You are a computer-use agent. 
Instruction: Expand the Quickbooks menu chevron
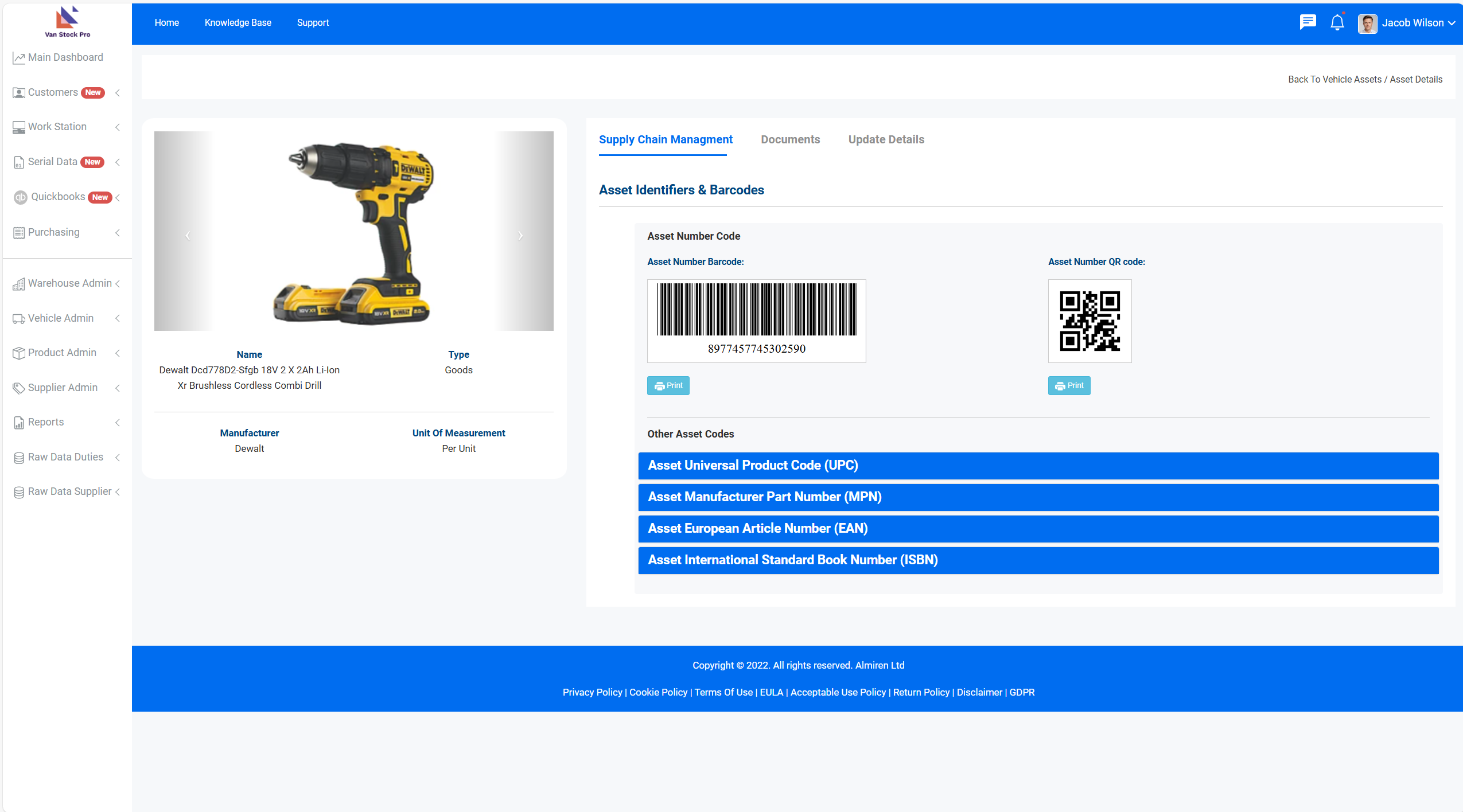click(118, 198)
